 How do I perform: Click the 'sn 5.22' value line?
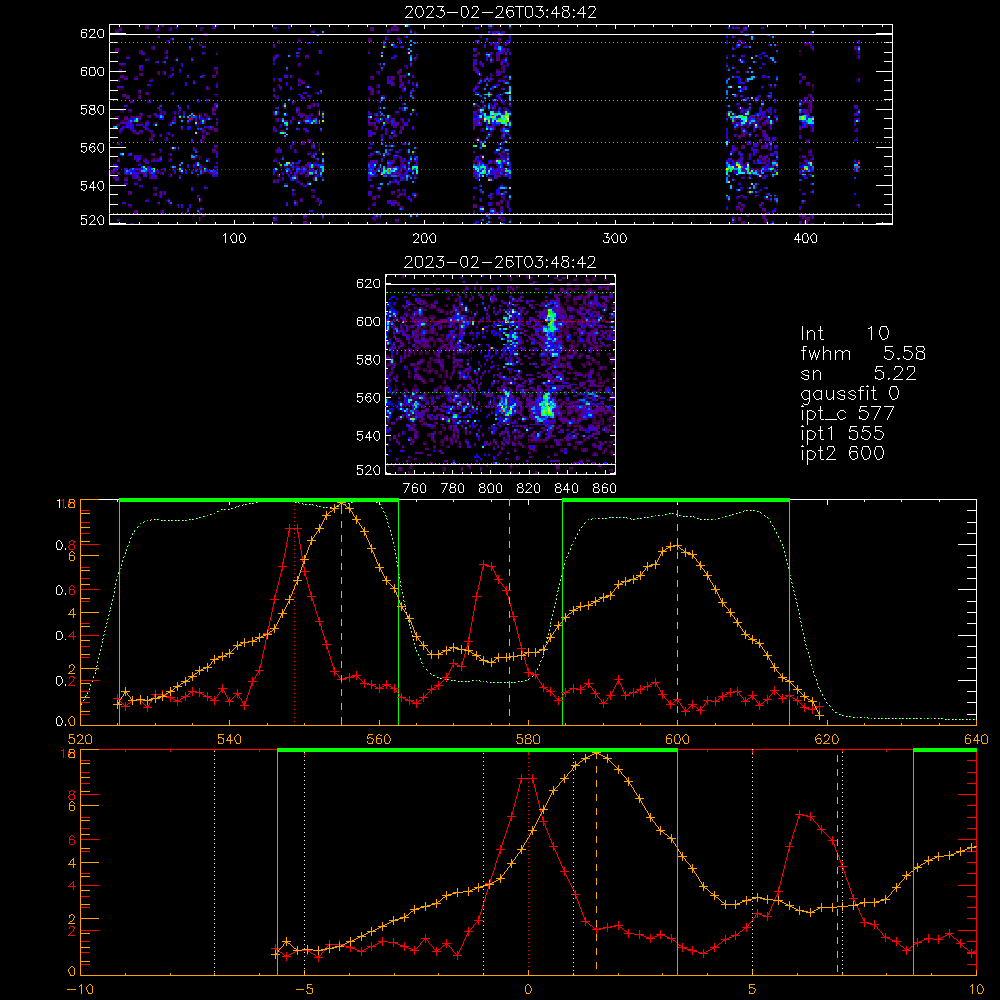858,373
